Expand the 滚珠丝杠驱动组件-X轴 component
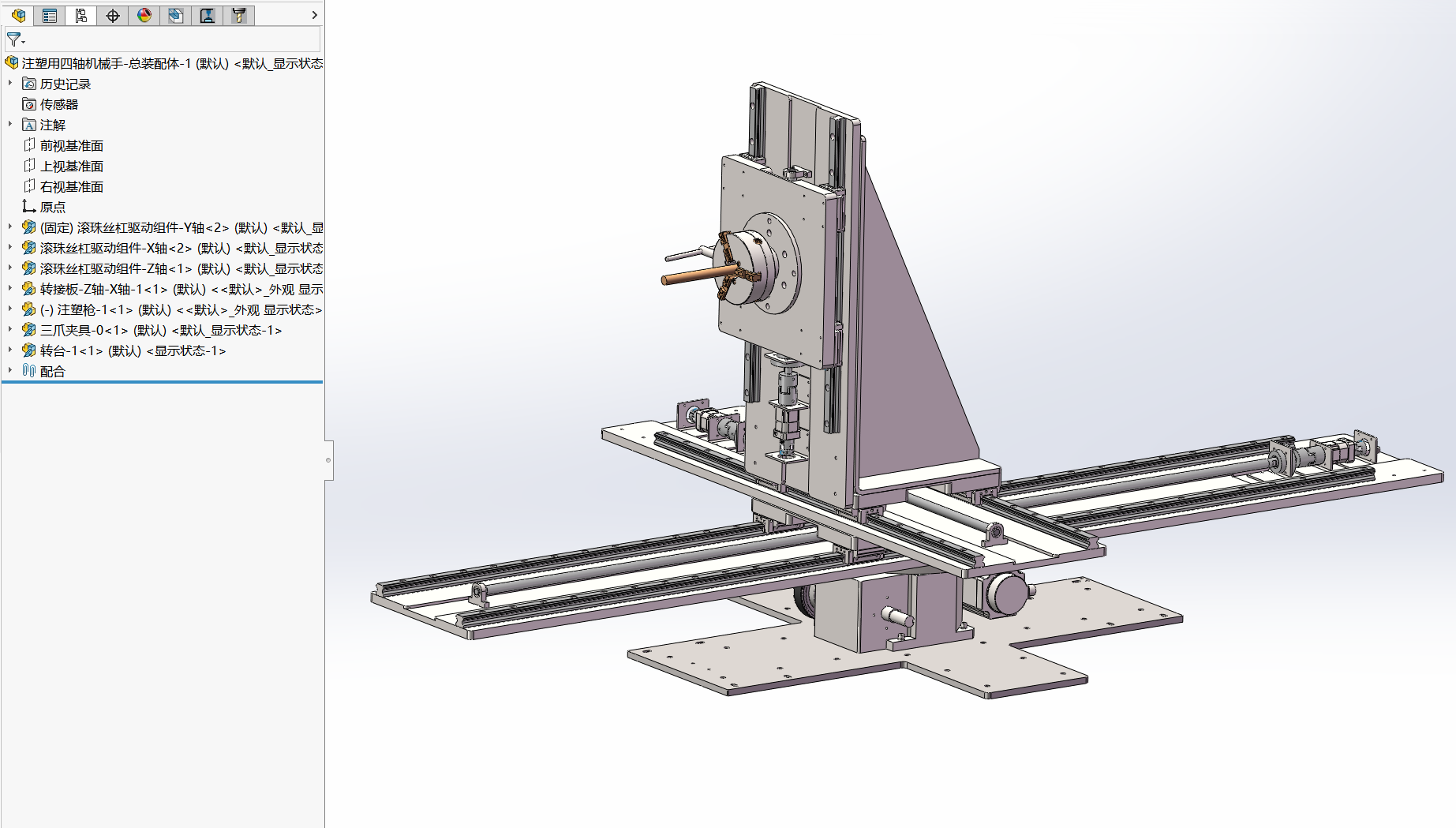Screen dimensions: 1456x828 (10, 247)
